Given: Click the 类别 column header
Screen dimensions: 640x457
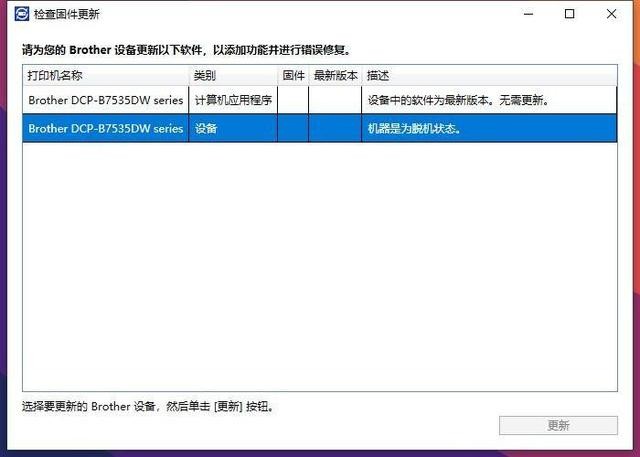Looking at the screenshot, I should [234, 75].
